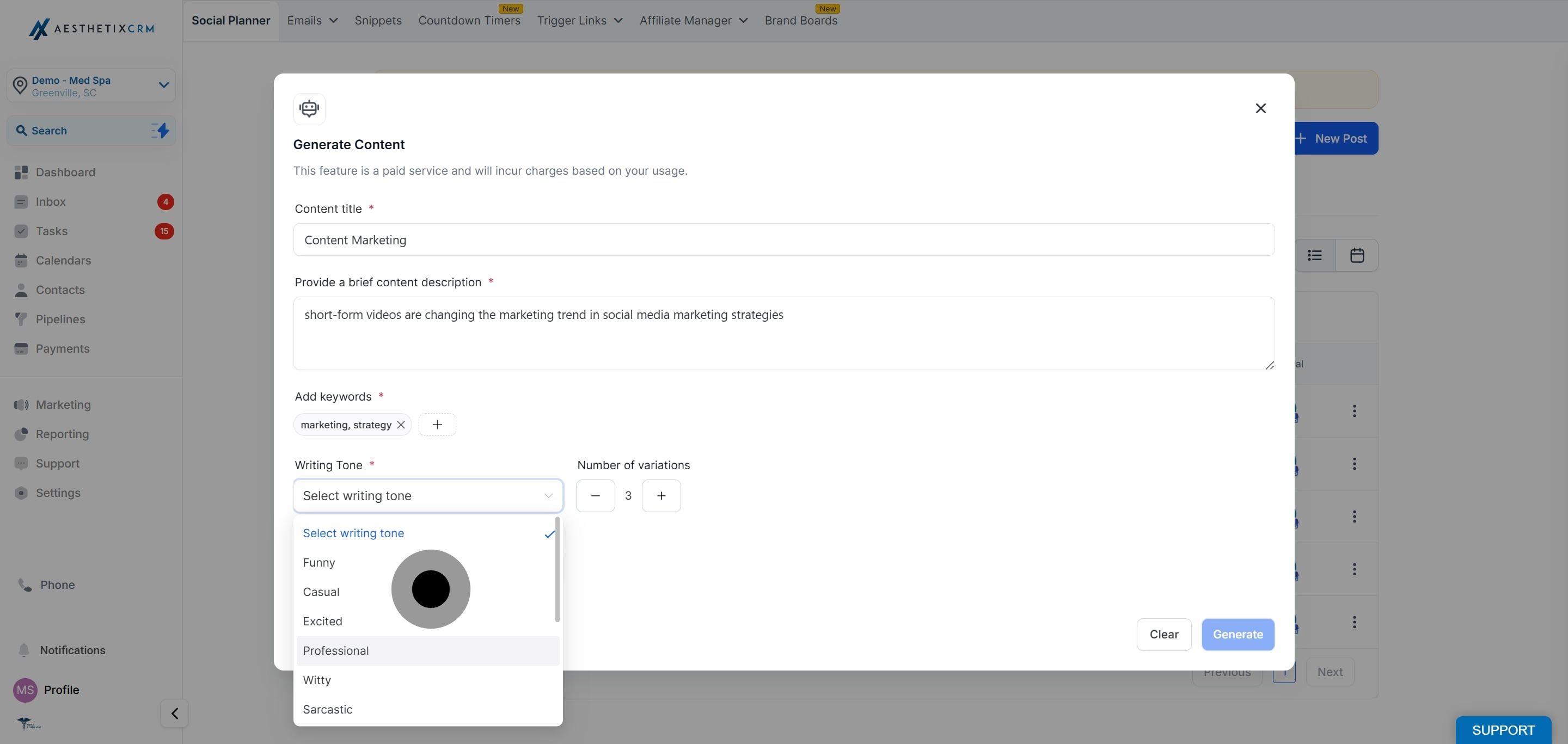The image size is (1568, 744).
Task: Increase number of variations
Action: pyautogui.click(x=661, y=496)
